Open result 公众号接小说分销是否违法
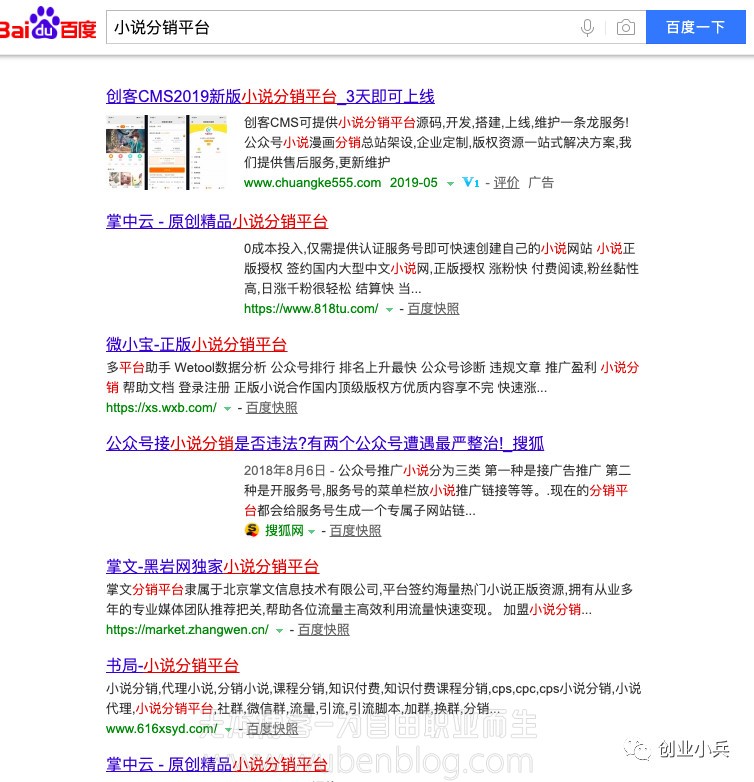The width and height of the screenshot is (754, 782). coord(325,443)
